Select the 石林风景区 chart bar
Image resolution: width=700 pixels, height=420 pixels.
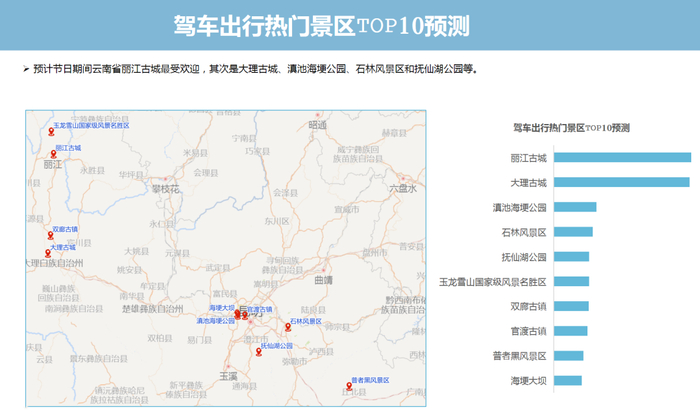coord(573,232)
